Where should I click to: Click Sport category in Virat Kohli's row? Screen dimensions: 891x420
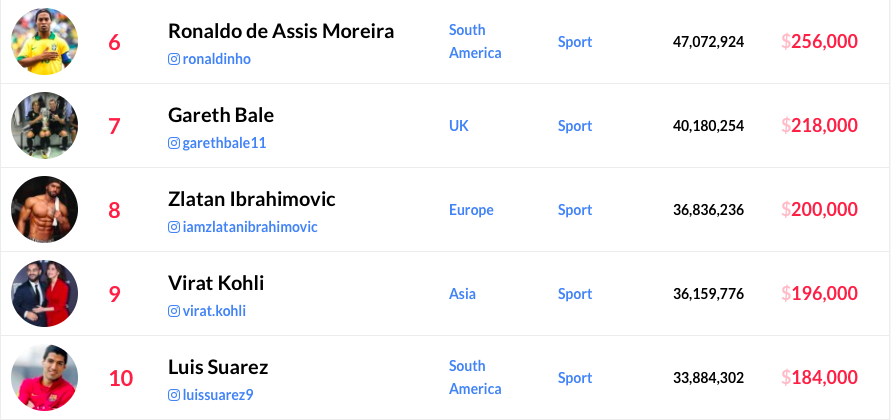[x=575, y=294]
